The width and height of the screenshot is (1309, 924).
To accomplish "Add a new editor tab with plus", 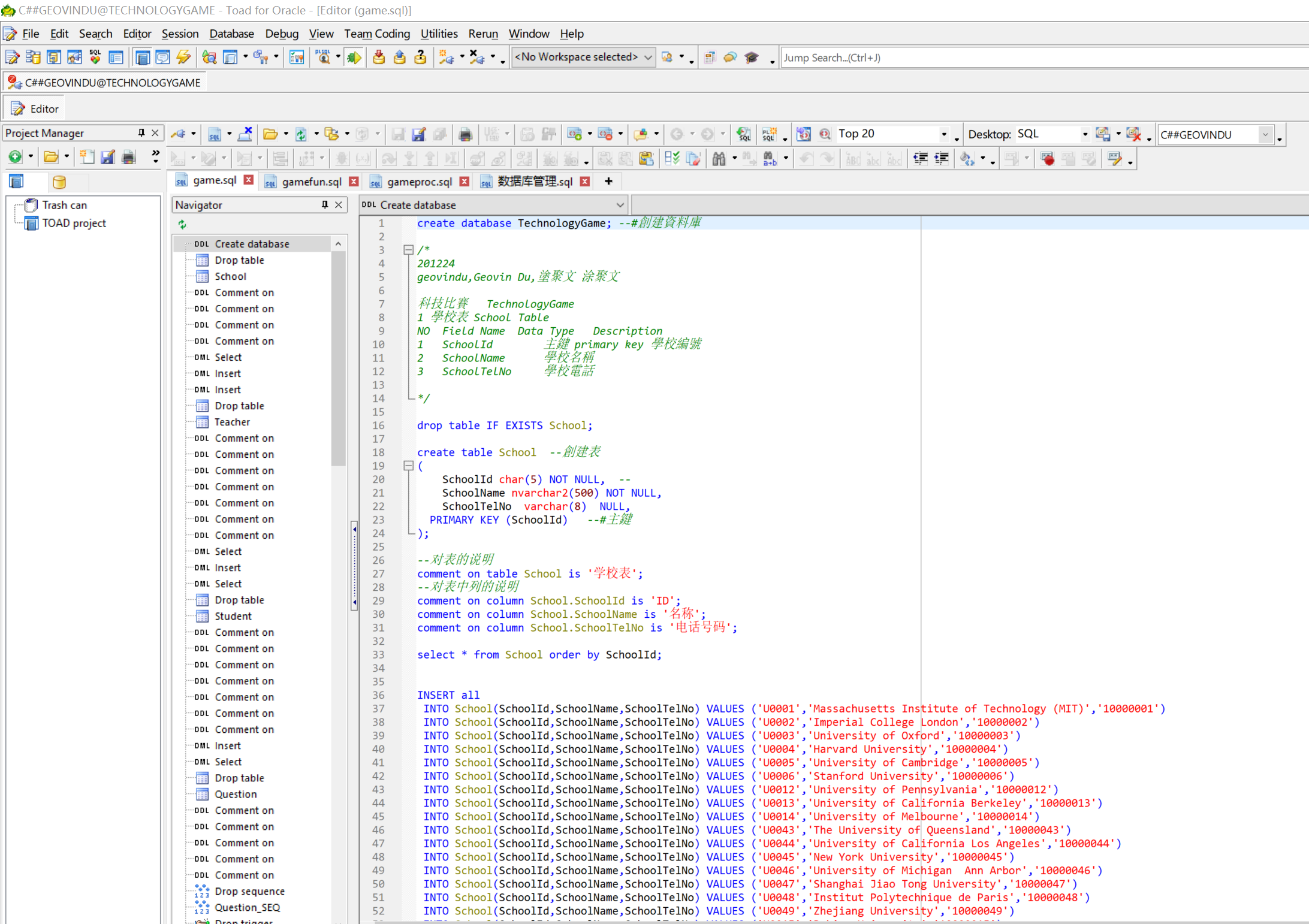I will [x=608, y=181].
